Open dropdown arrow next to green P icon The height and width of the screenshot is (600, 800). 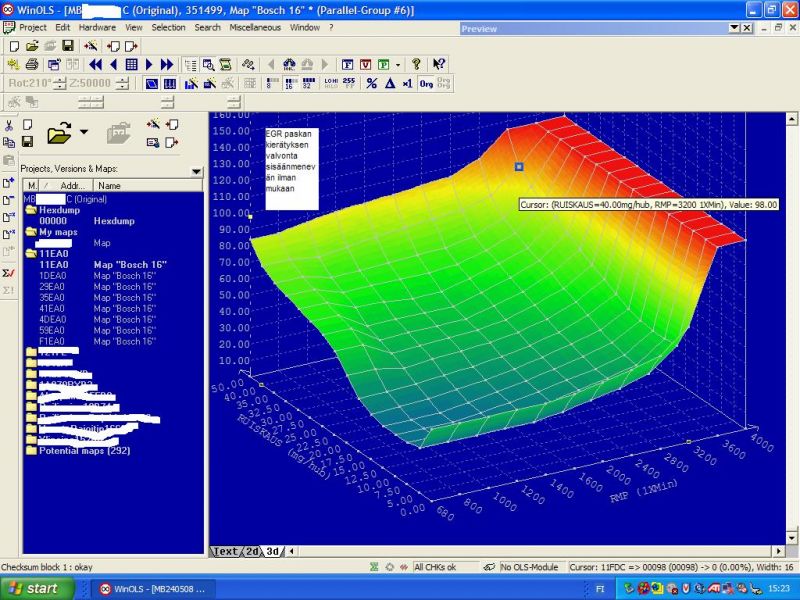(x=398, y=65)
